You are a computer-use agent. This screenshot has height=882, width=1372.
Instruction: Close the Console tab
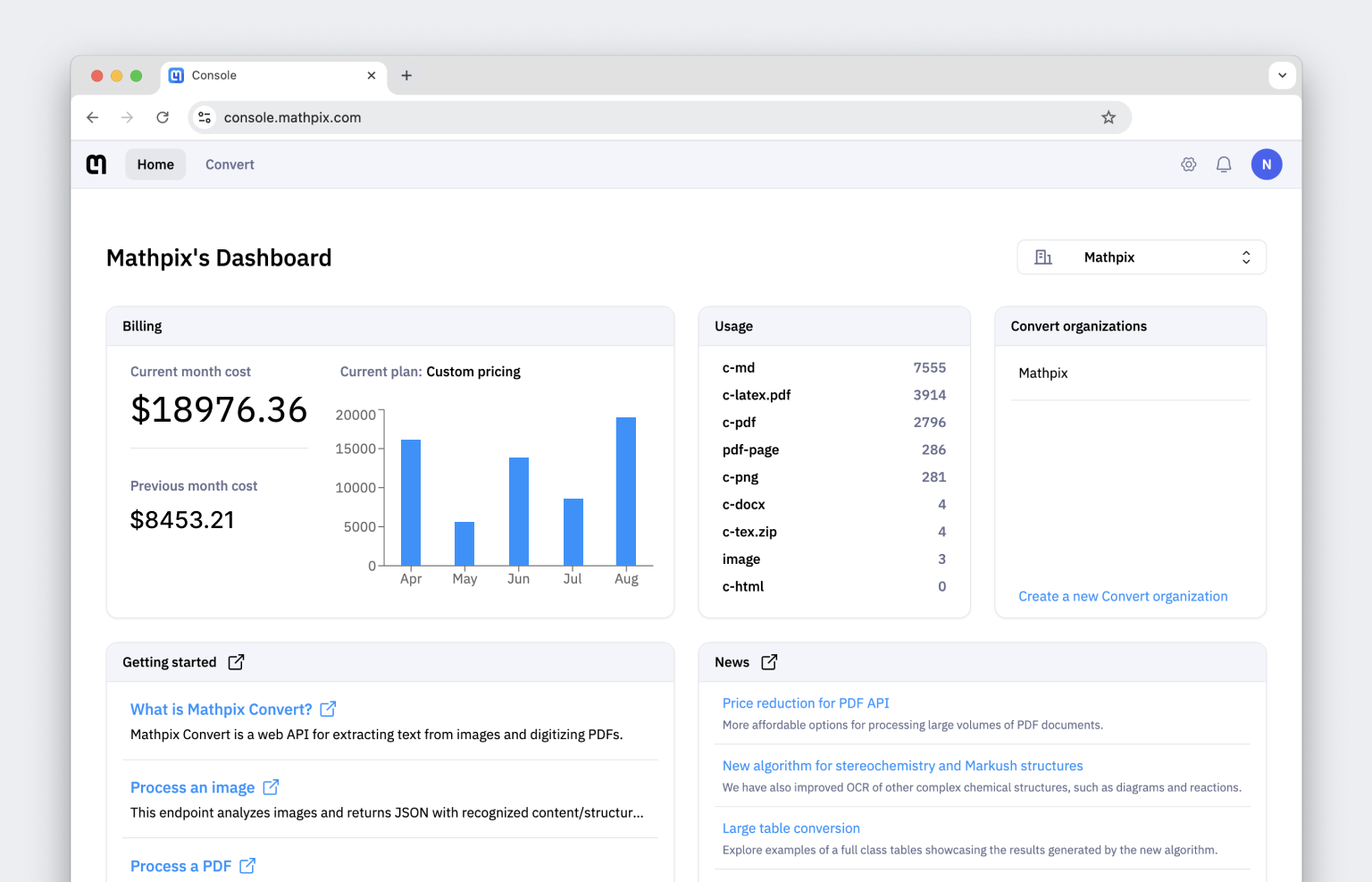[x=372, y=75]
